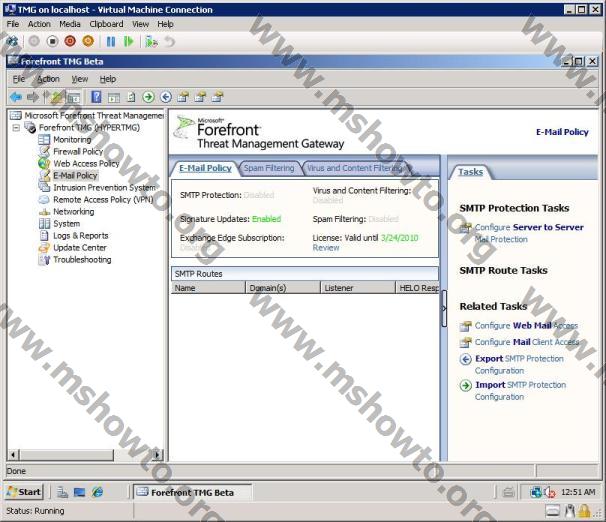This screenshot has width=606, height=522.
Task: Click Configure Server to Server Mail Protection
Action: click(x=529, y=233)
